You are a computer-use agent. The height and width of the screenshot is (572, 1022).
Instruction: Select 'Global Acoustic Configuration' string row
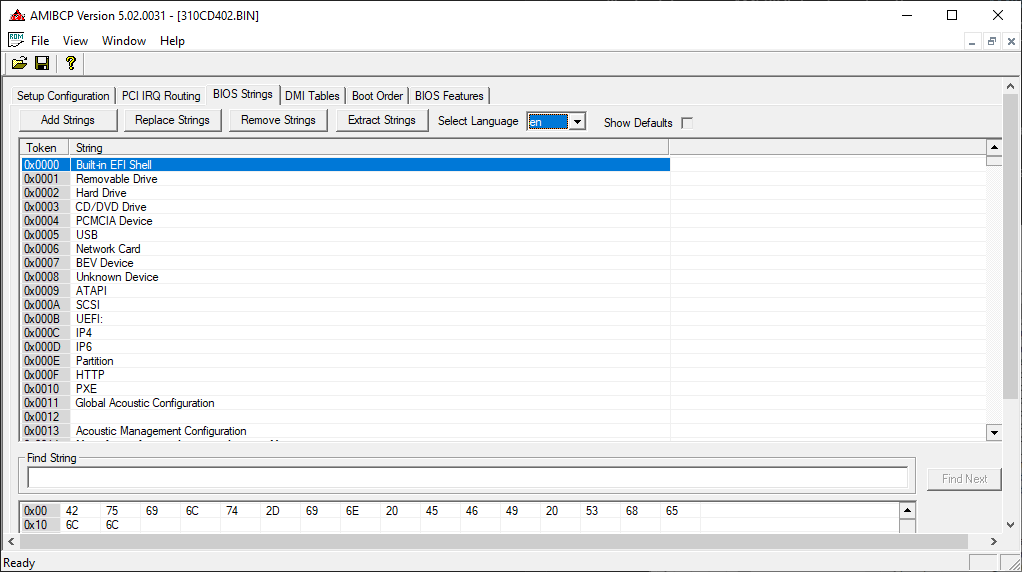tap(345, 403)
